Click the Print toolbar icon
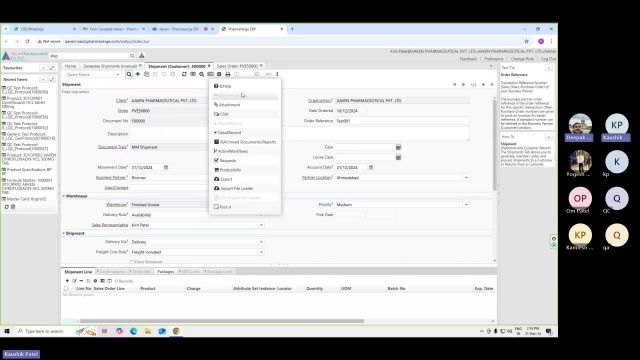The image size is (640, 360). click(228, 74)
